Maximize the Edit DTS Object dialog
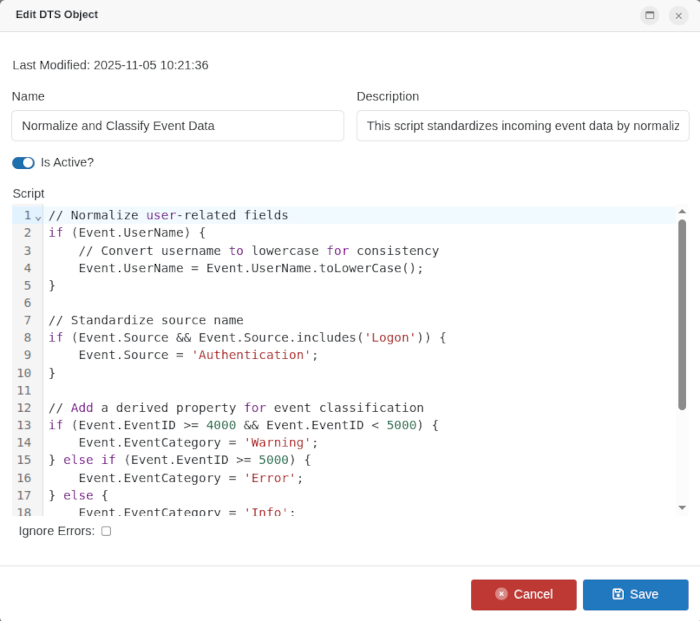 pyautogui.click(x=650, y=15)
